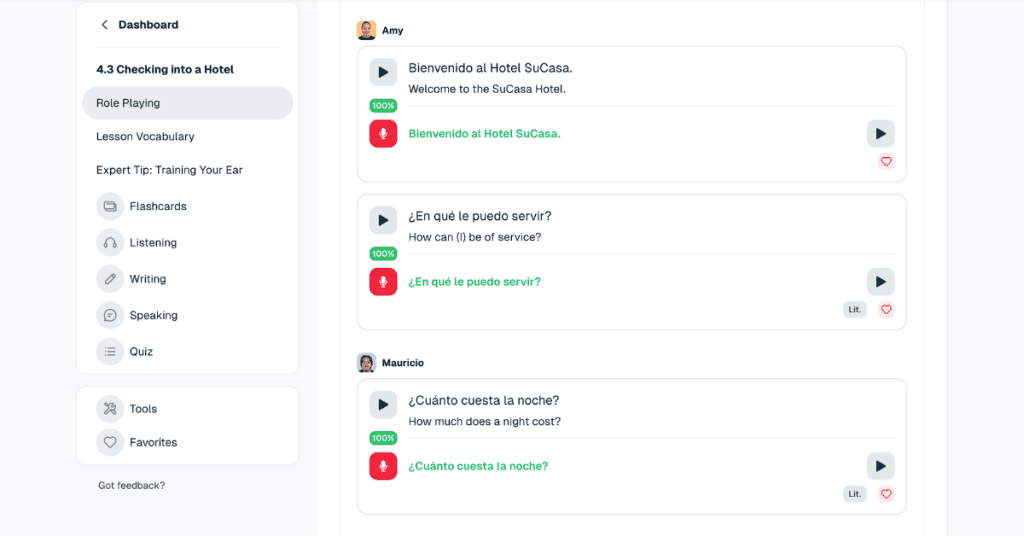Viewport: 1024px width, 536px height.
Task: Show literal translation for ¿En qué le puedo servir?
Action: click(x=855, y=309)
